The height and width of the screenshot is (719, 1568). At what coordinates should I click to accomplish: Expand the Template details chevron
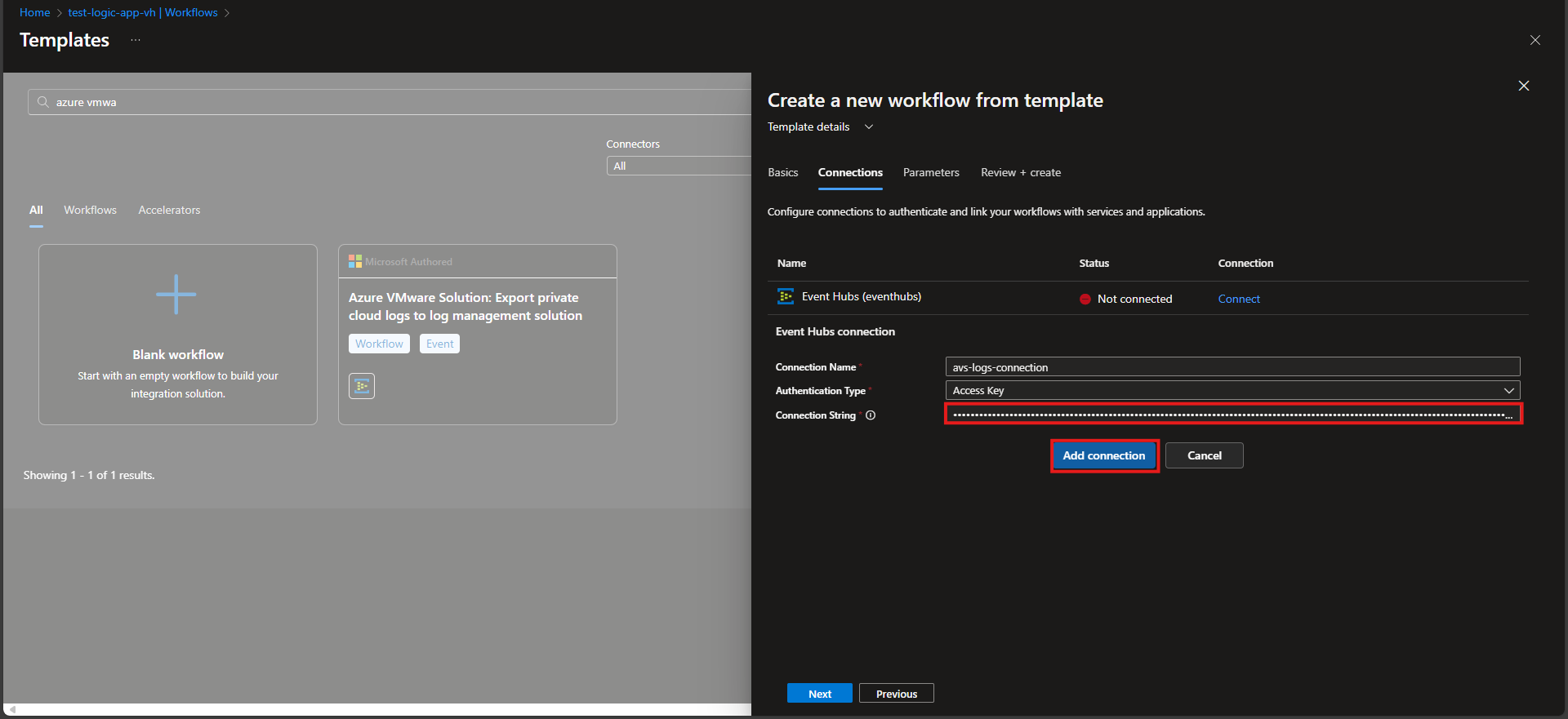(x=869, y=127)
